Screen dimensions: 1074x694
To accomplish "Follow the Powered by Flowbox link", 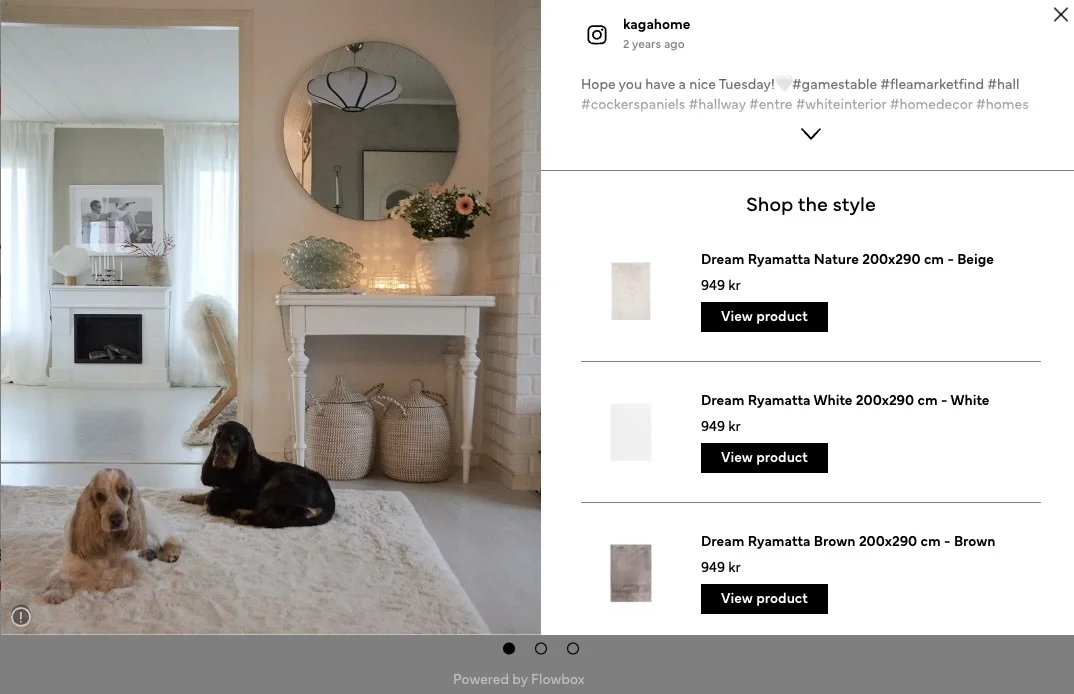I will pyautogui.click(x=519, y=679).
